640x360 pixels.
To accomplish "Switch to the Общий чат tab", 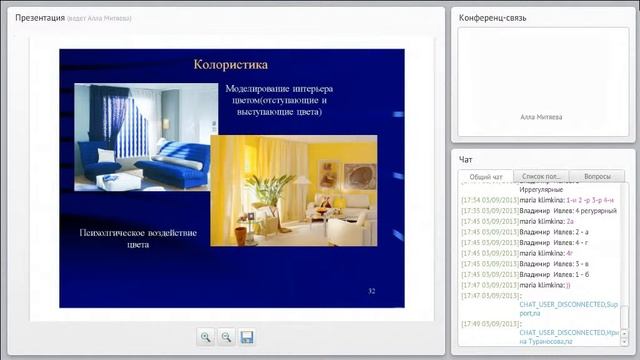I will (486, 177).
